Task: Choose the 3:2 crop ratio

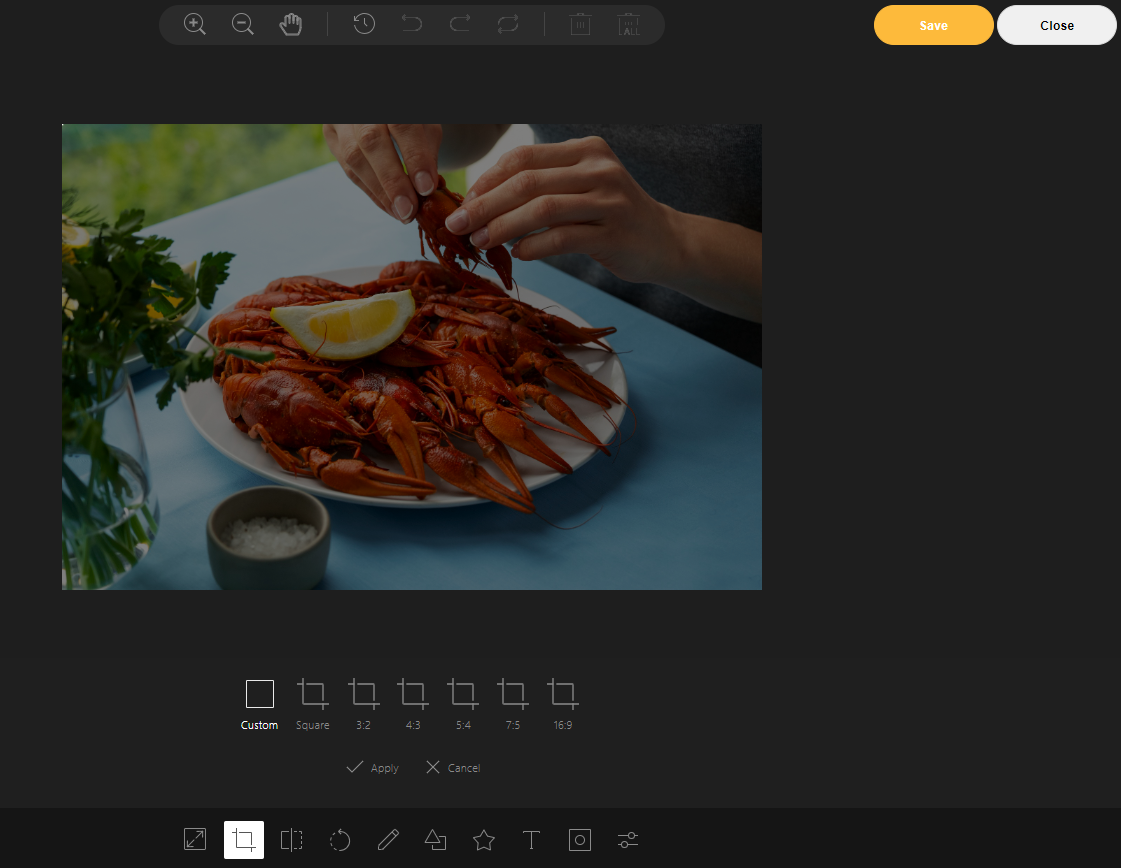Action: tap(363, 705)
